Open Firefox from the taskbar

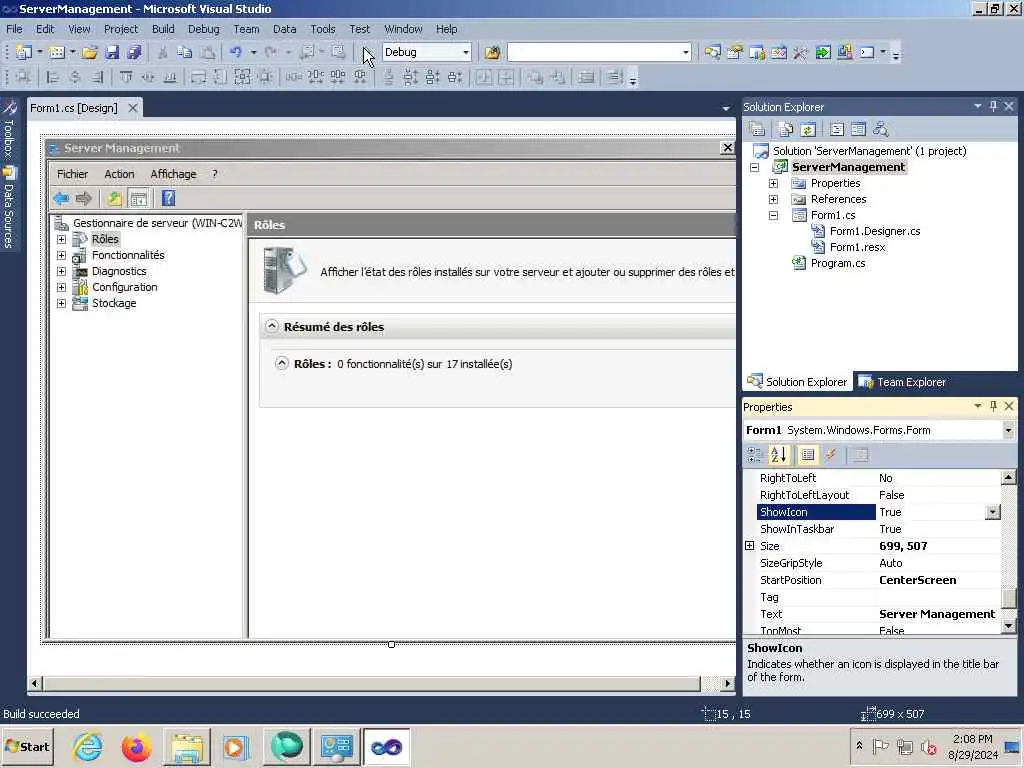coord(136,747)
